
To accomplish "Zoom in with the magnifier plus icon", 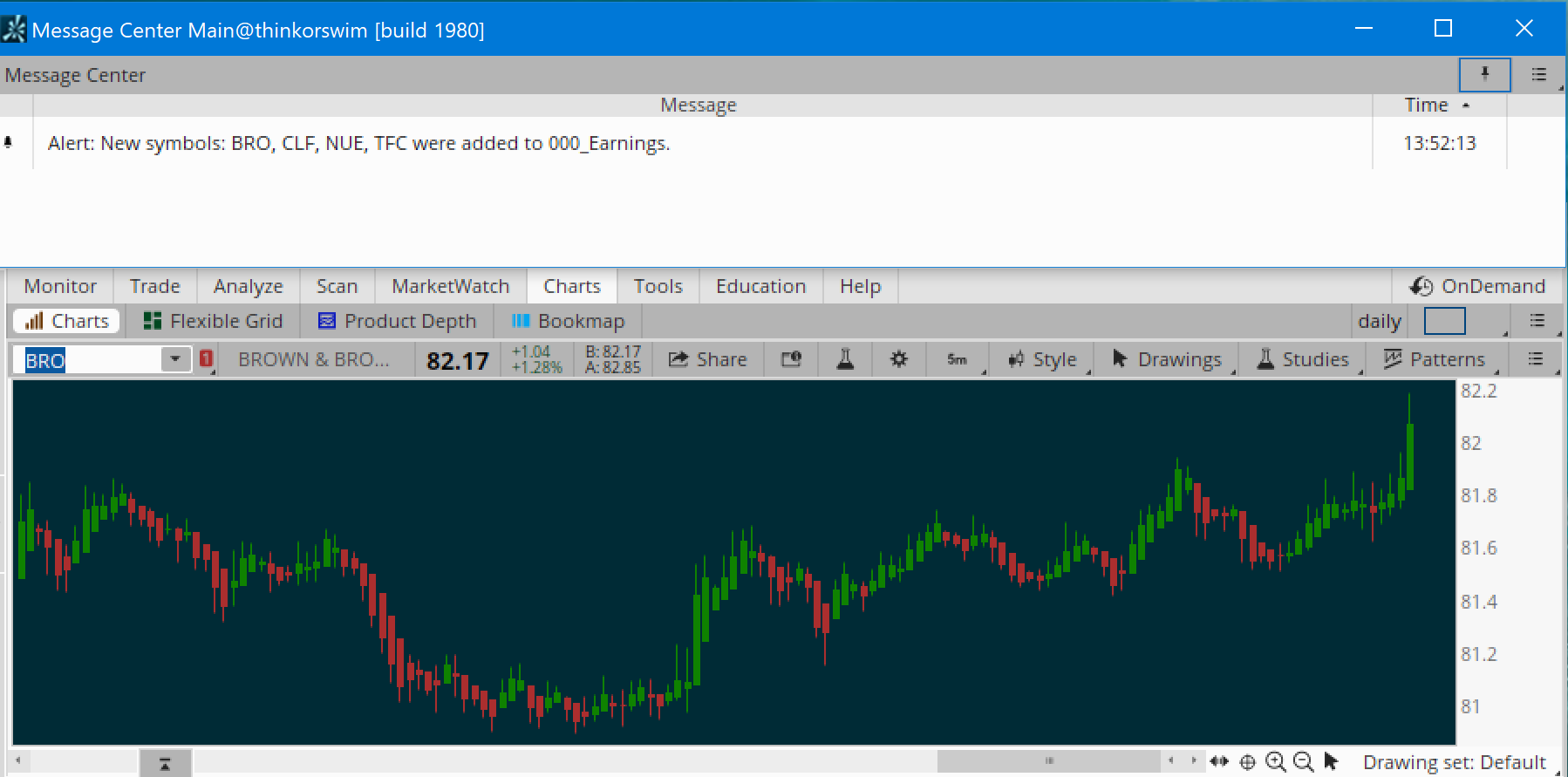I will [x=1276, y=762].
